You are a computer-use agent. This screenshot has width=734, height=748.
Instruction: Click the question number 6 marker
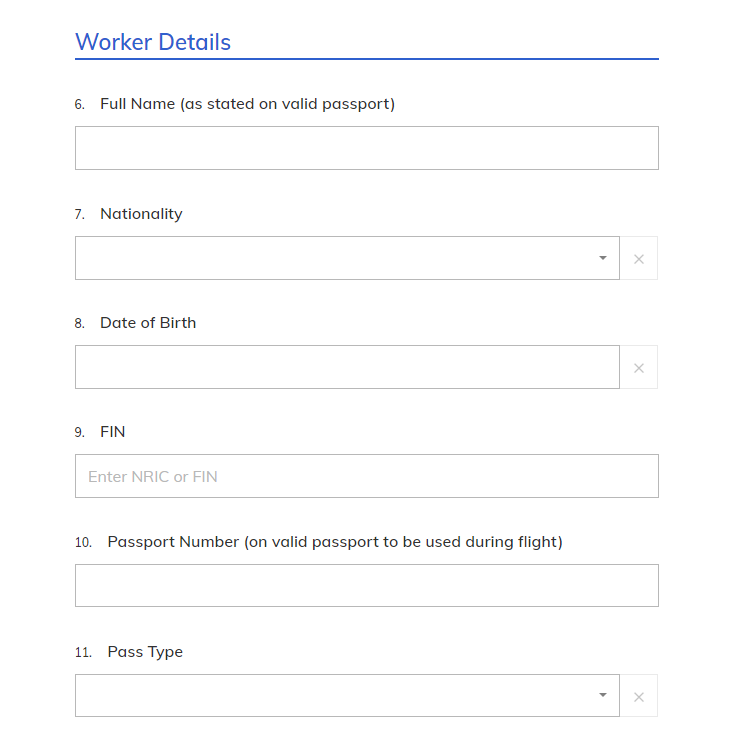click(79, 105)
